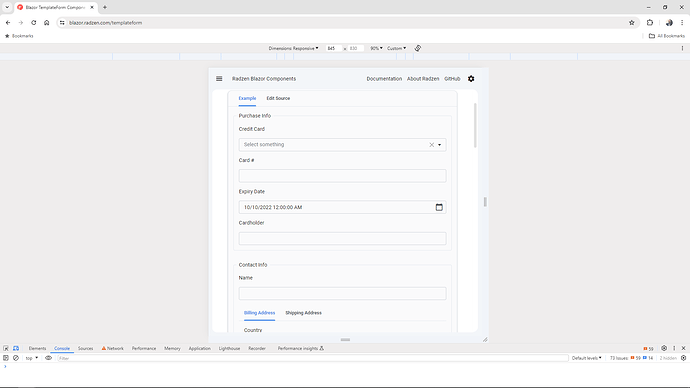Open the Default levels dropdown
690x388 pixels.
tap(586, 358)
